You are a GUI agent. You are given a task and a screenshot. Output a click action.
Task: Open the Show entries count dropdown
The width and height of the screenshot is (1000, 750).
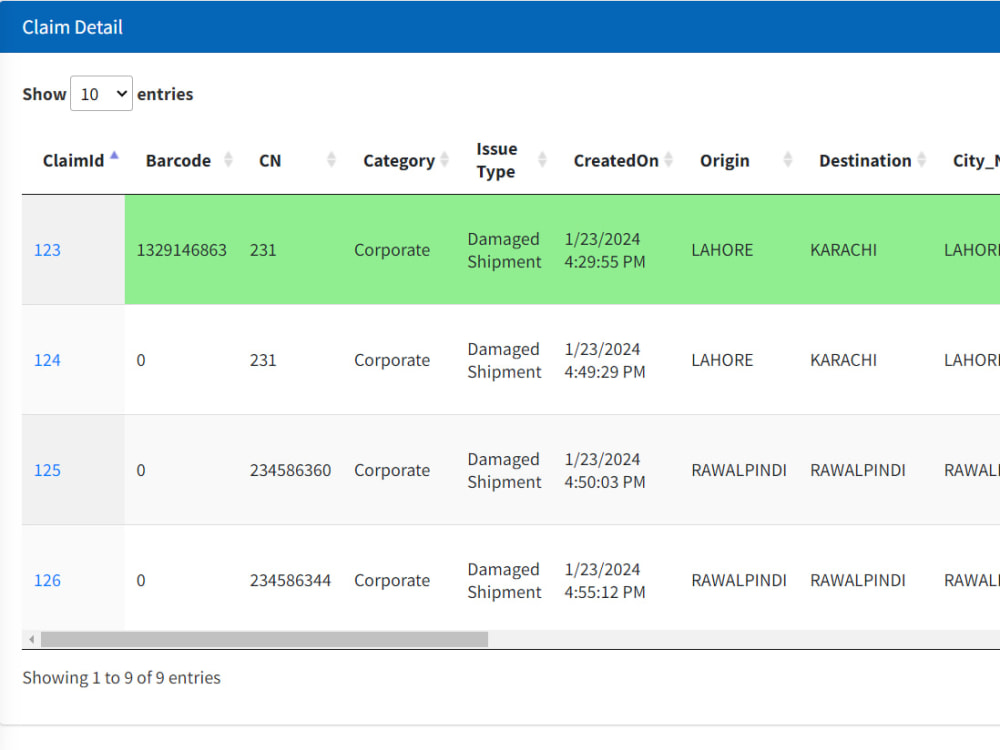pos(101,94)
